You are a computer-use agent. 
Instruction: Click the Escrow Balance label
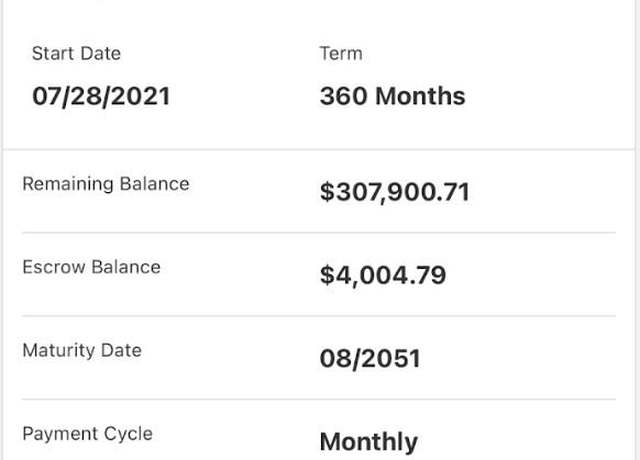[x=91, y=267]
